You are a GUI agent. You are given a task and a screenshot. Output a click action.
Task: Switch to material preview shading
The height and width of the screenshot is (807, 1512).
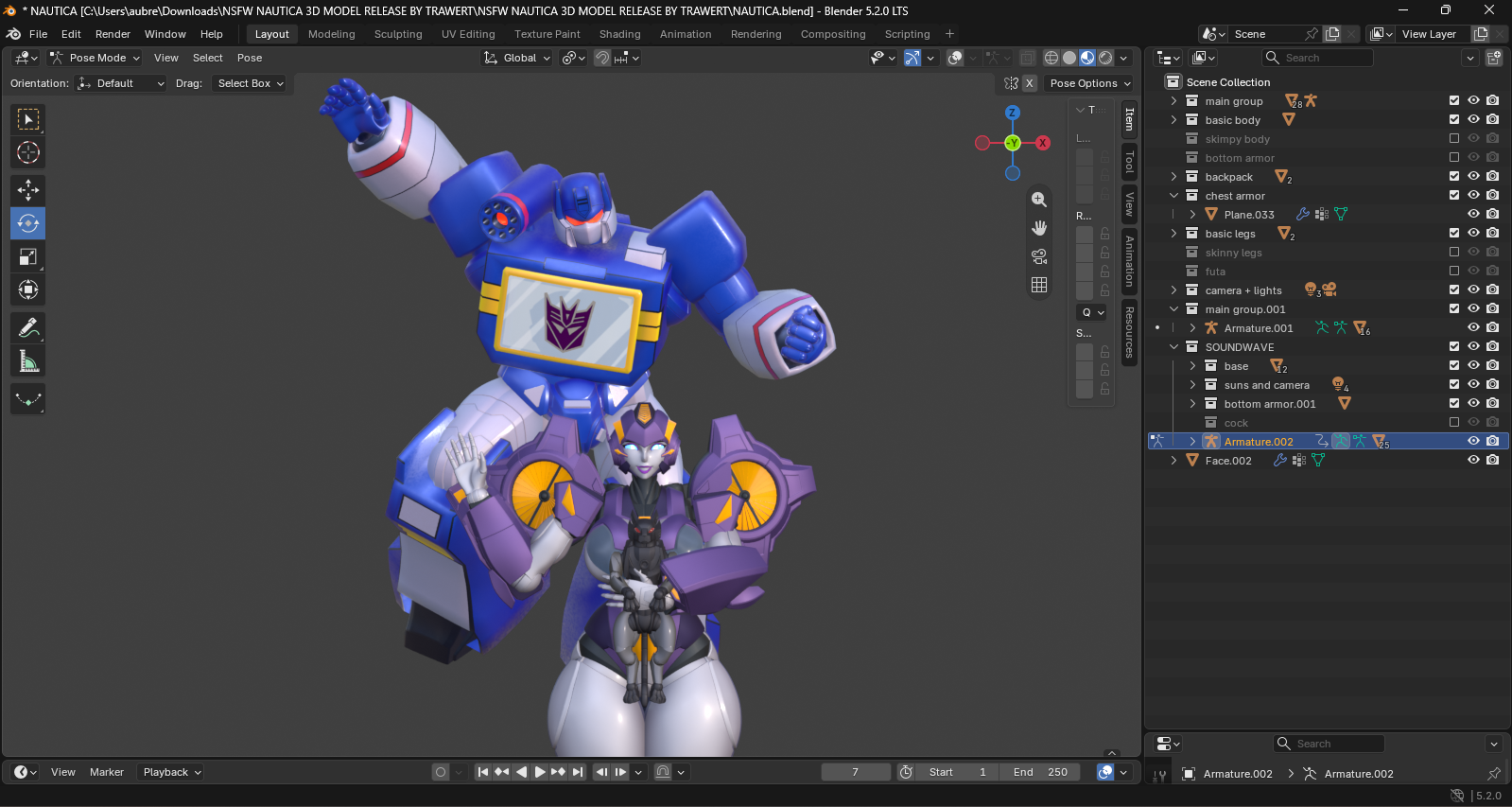point(1087,58)
